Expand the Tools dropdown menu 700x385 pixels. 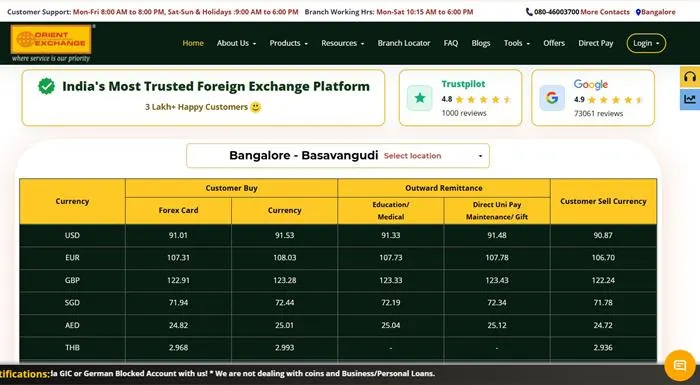coord(517,43)
